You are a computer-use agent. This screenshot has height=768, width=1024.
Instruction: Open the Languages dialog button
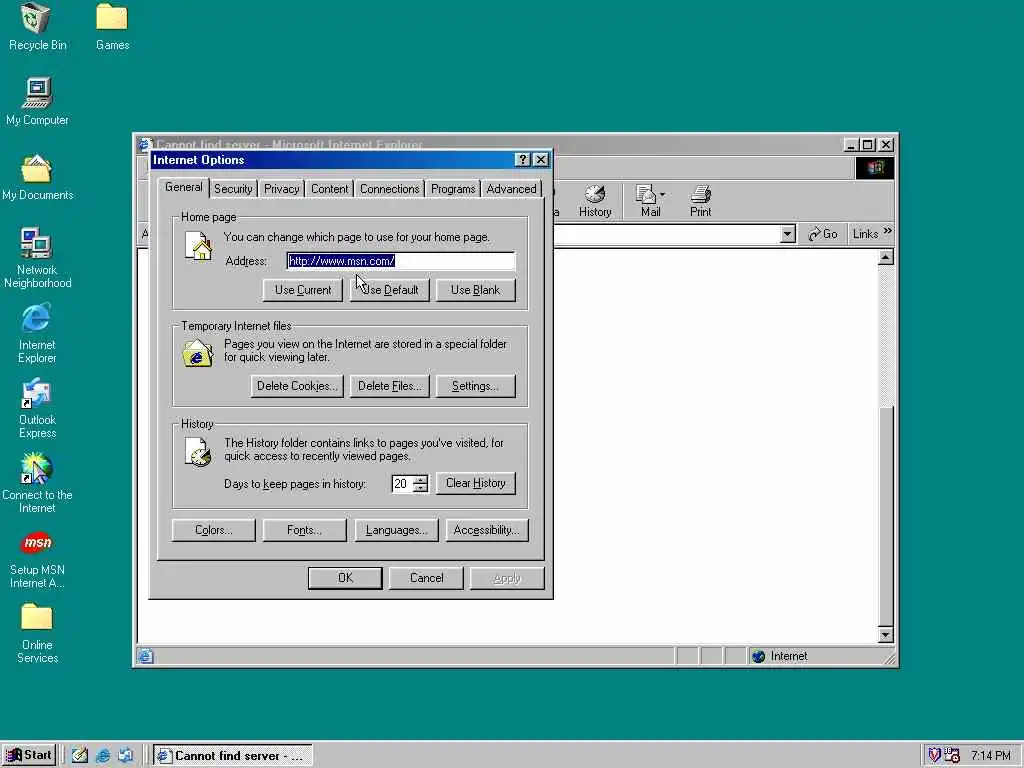[x=396, y=530]
